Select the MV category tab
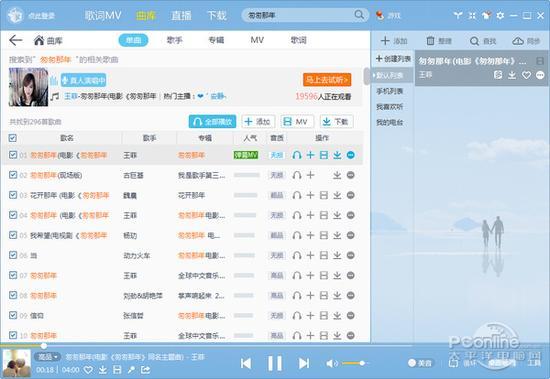This screenshot has height=379, width=550. 257,40
